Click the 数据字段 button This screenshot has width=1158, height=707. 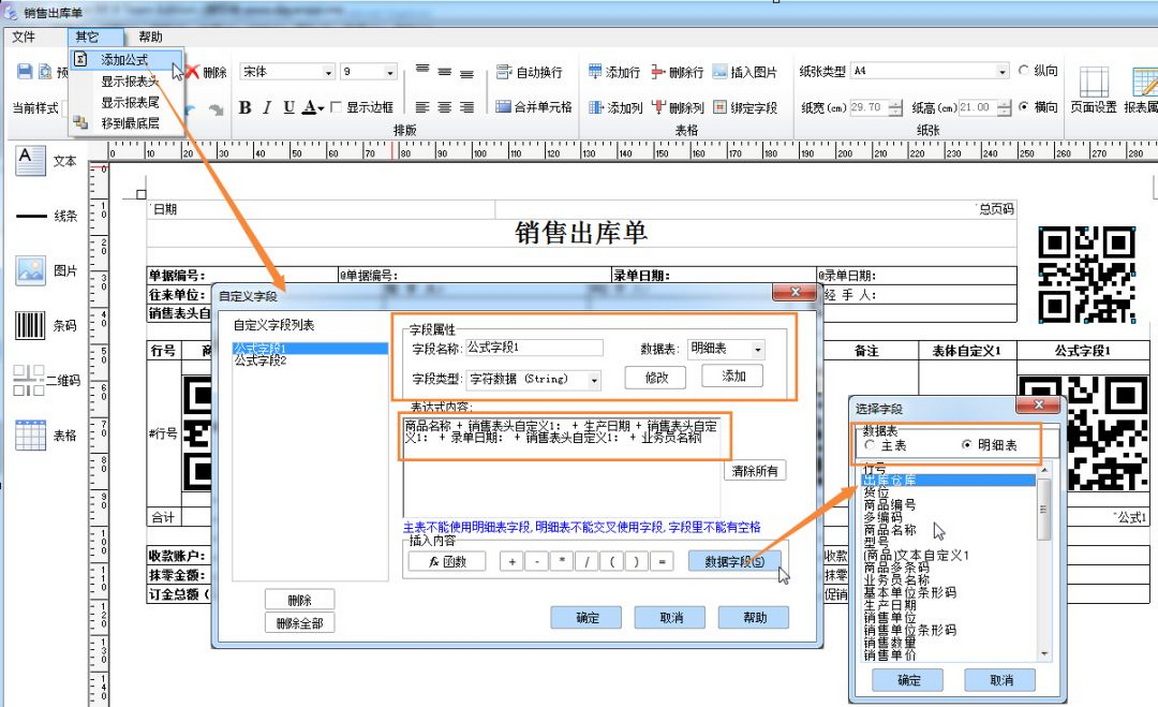(735, 562)
